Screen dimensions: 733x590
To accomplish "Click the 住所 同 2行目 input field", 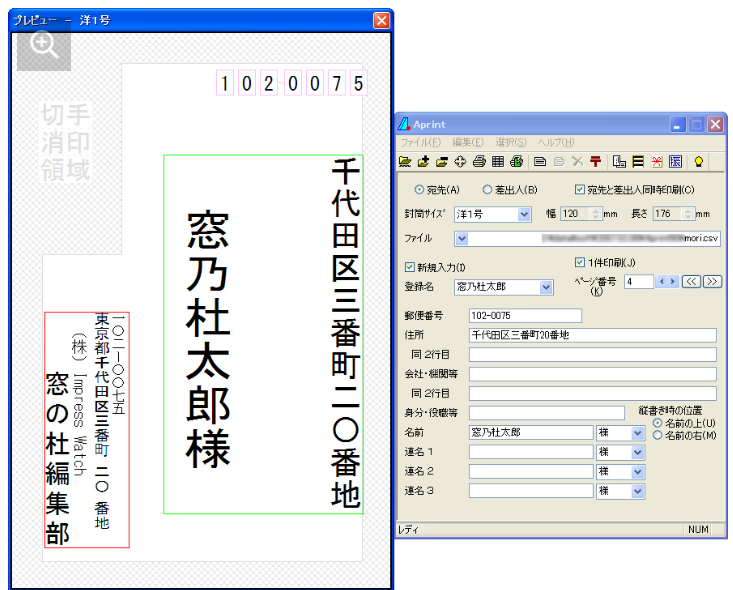I will point(592,354).
